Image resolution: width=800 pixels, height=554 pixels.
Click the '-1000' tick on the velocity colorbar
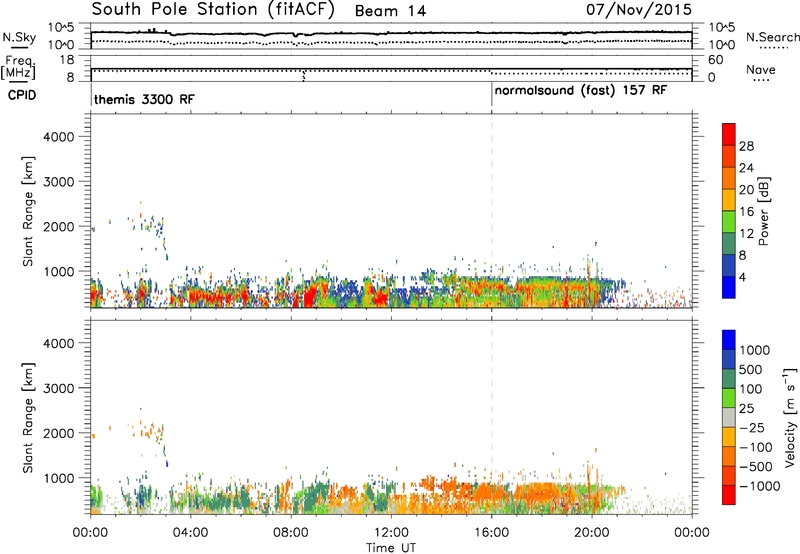tap(760, 486)
